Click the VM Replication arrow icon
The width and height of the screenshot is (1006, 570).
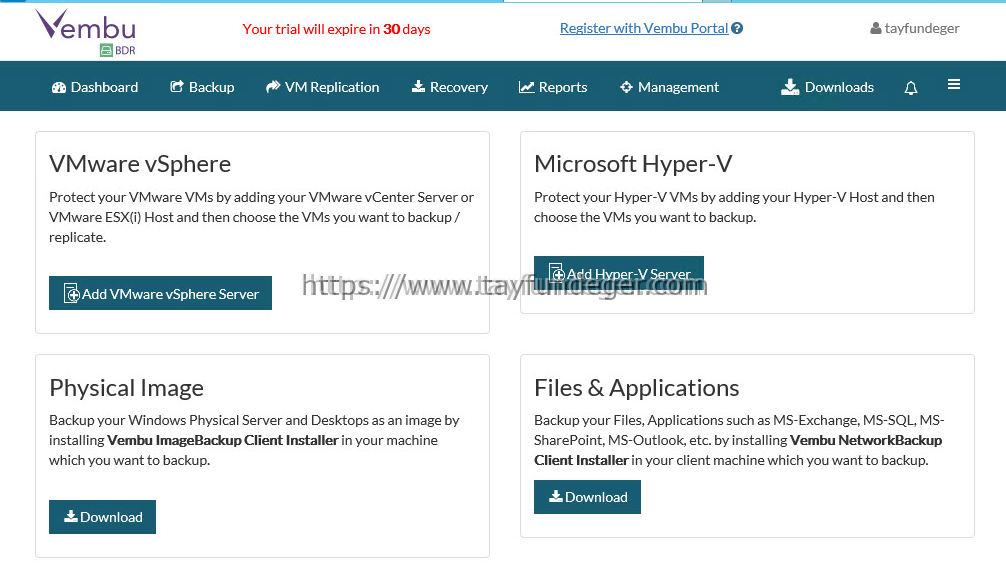coord(273,87)
